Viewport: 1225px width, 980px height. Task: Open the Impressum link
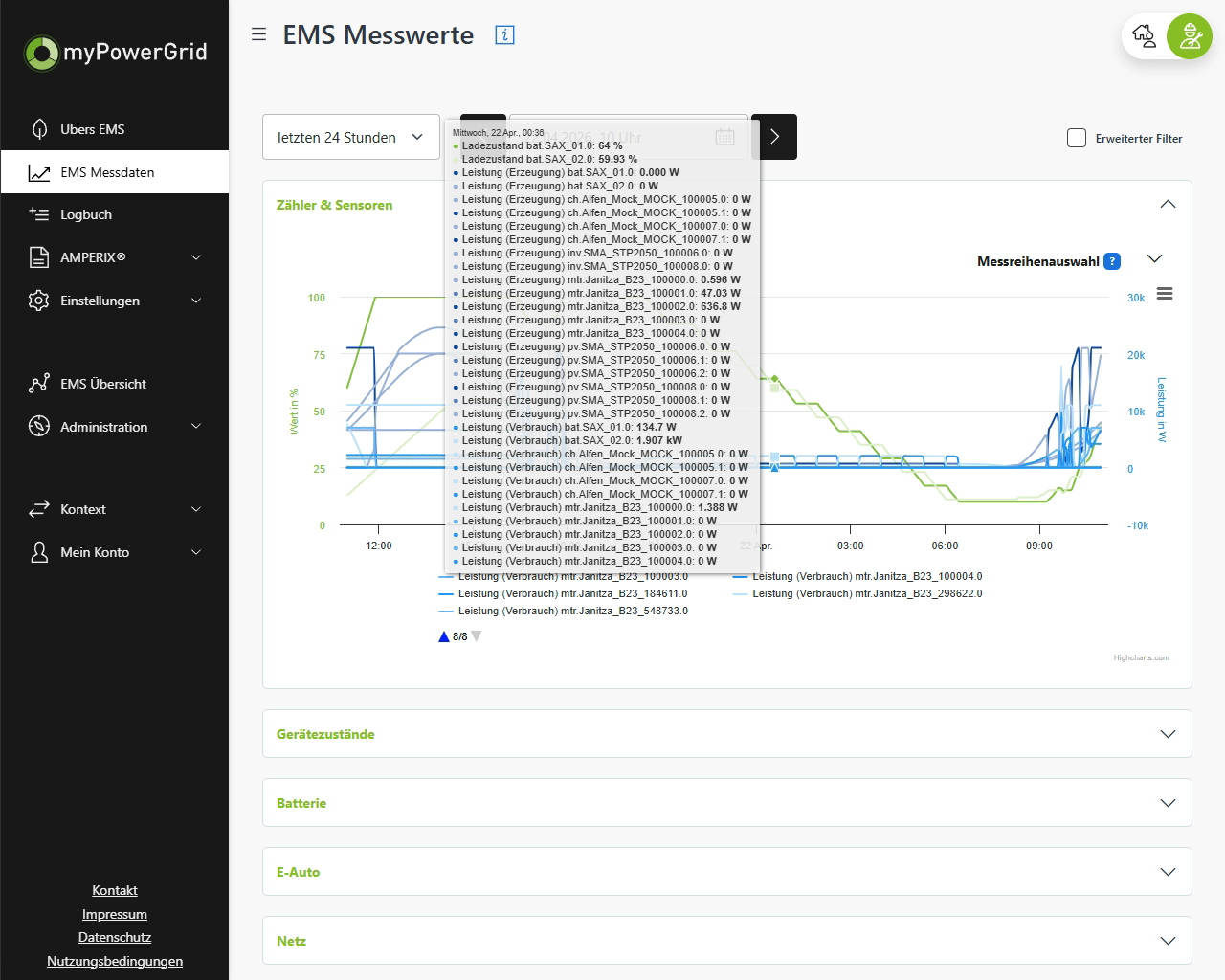pos(115,914)
